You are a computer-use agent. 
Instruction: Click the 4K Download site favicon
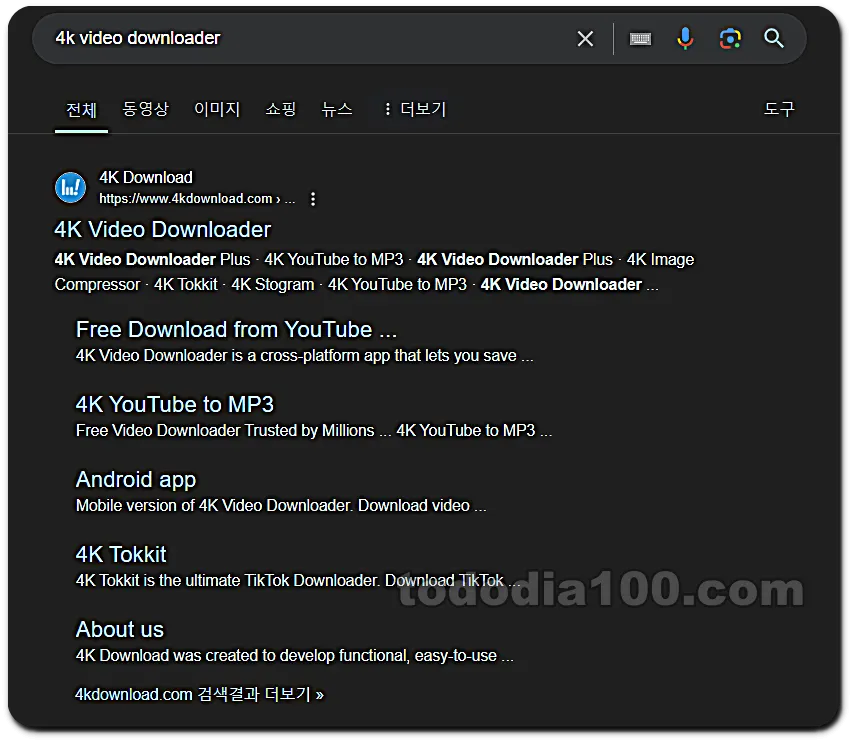click(x=70, y=187)
